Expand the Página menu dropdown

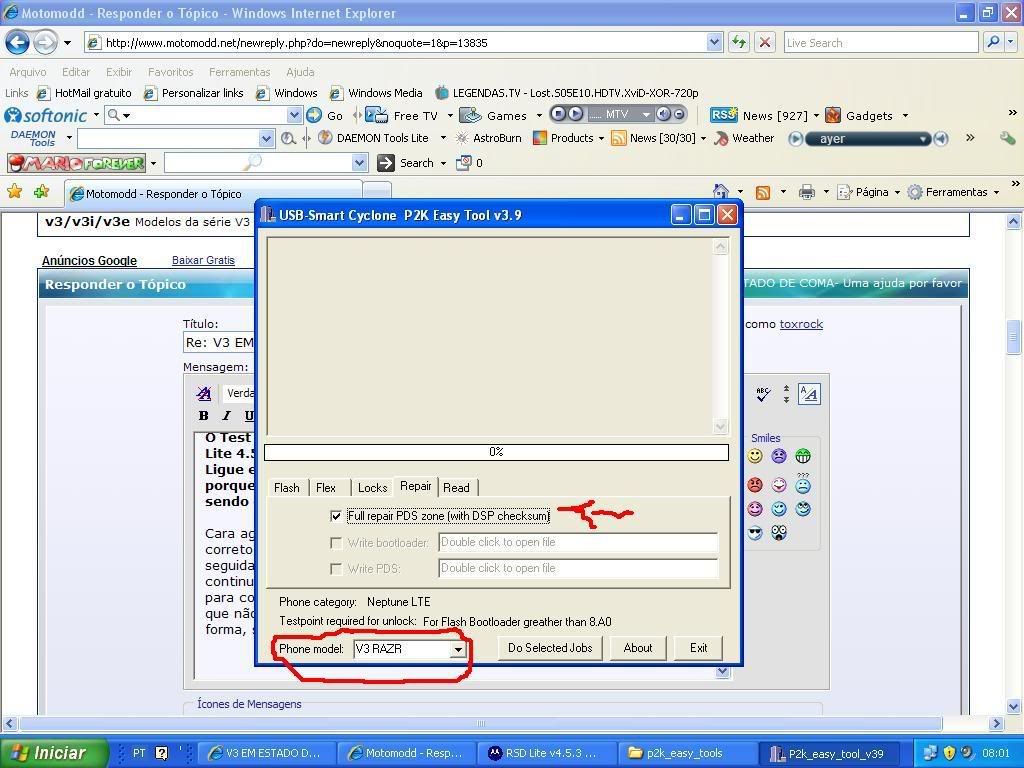click(x=897, y=193)
